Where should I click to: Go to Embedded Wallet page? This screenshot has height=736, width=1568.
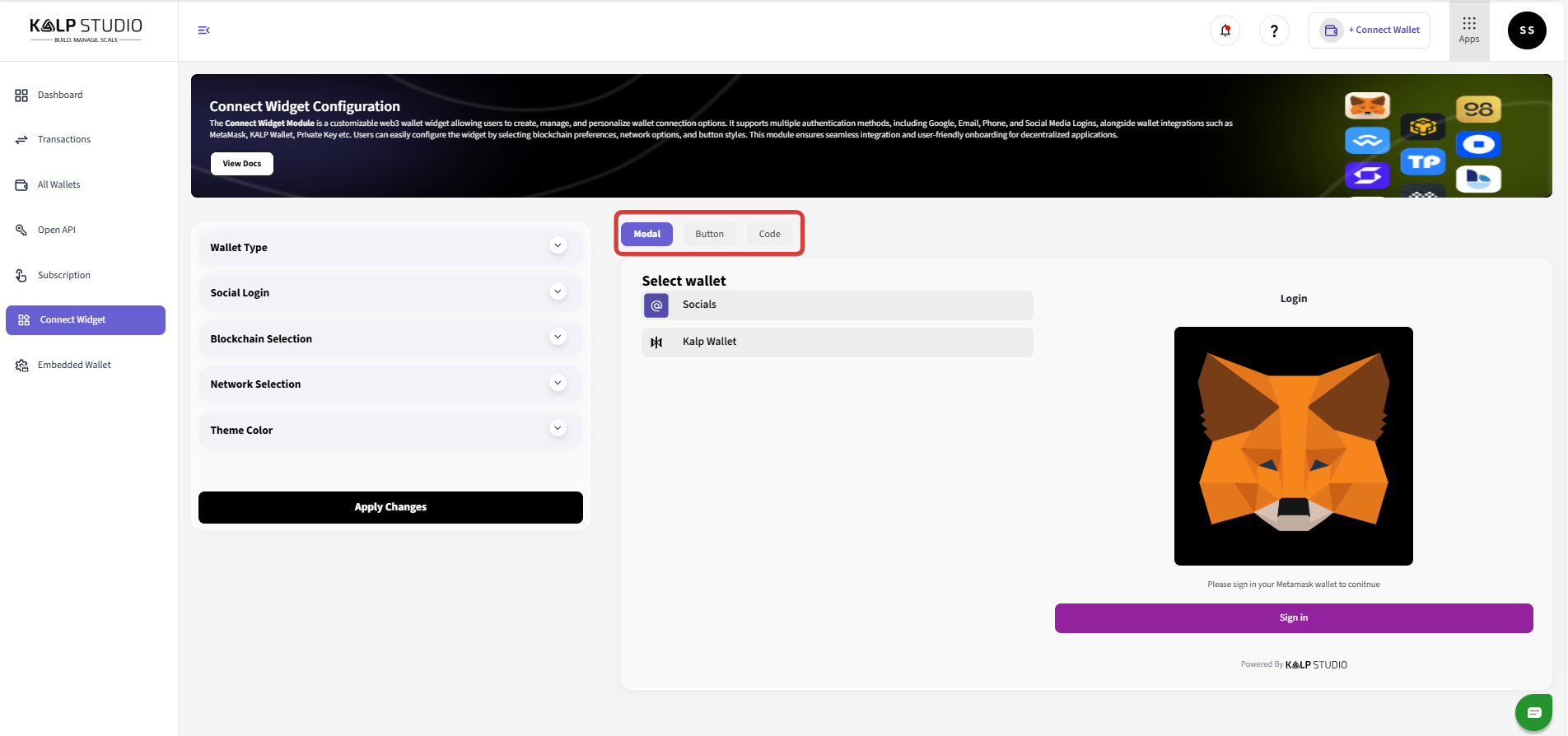(x=74, y=366)
